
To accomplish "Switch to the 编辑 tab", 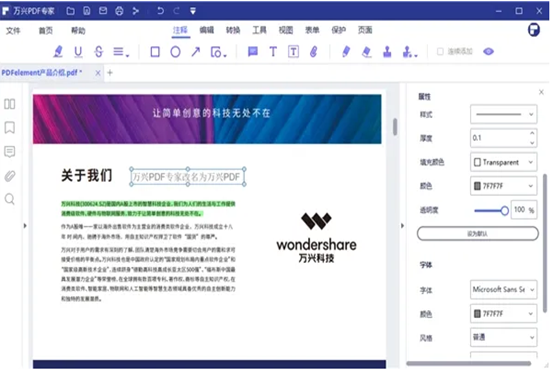I will [207, 30].
